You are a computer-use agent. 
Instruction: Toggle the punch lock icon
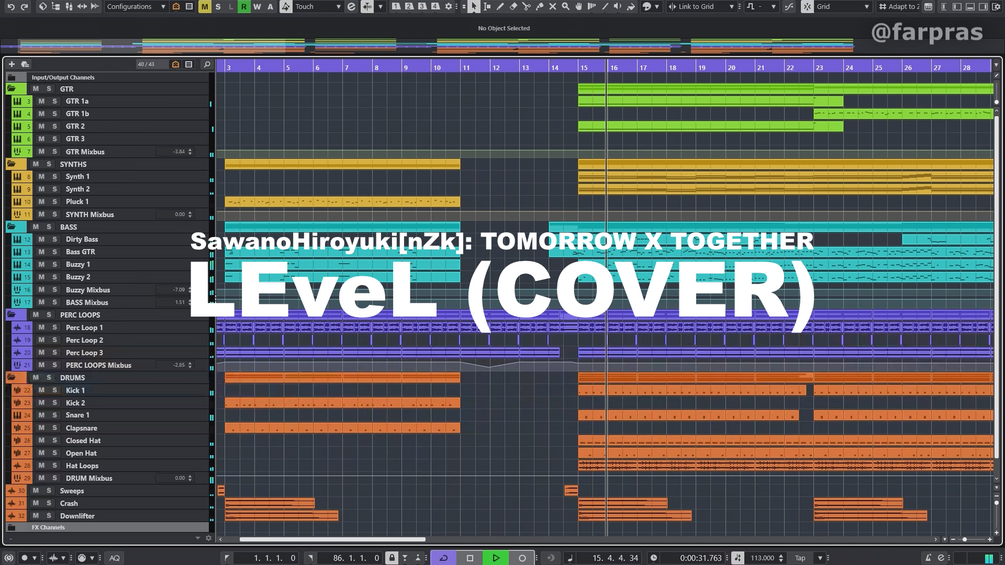392,558
